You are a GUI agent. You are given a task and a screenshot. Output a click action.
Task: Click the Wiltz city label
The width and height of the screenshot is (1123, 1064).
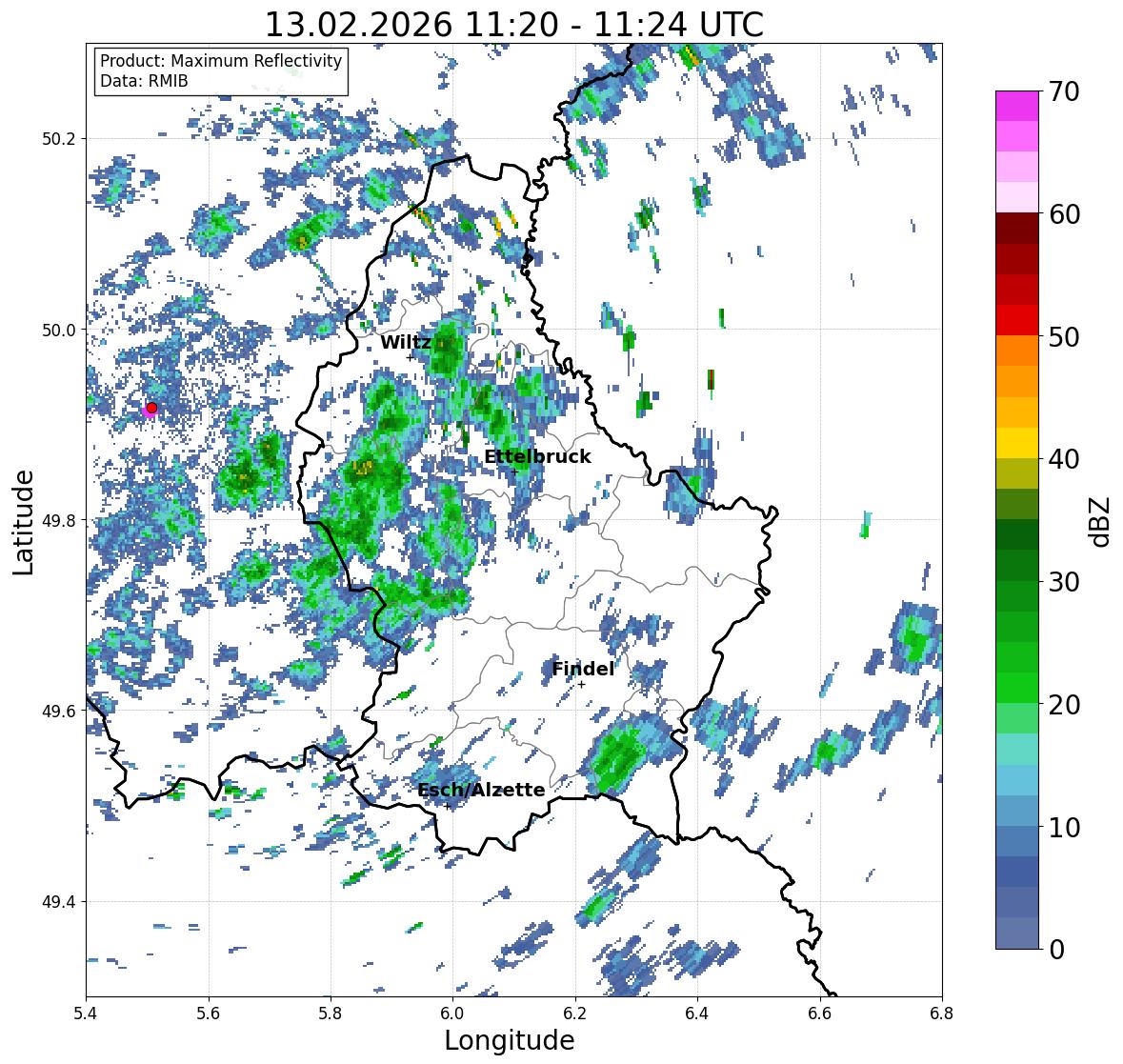(406, 342)
